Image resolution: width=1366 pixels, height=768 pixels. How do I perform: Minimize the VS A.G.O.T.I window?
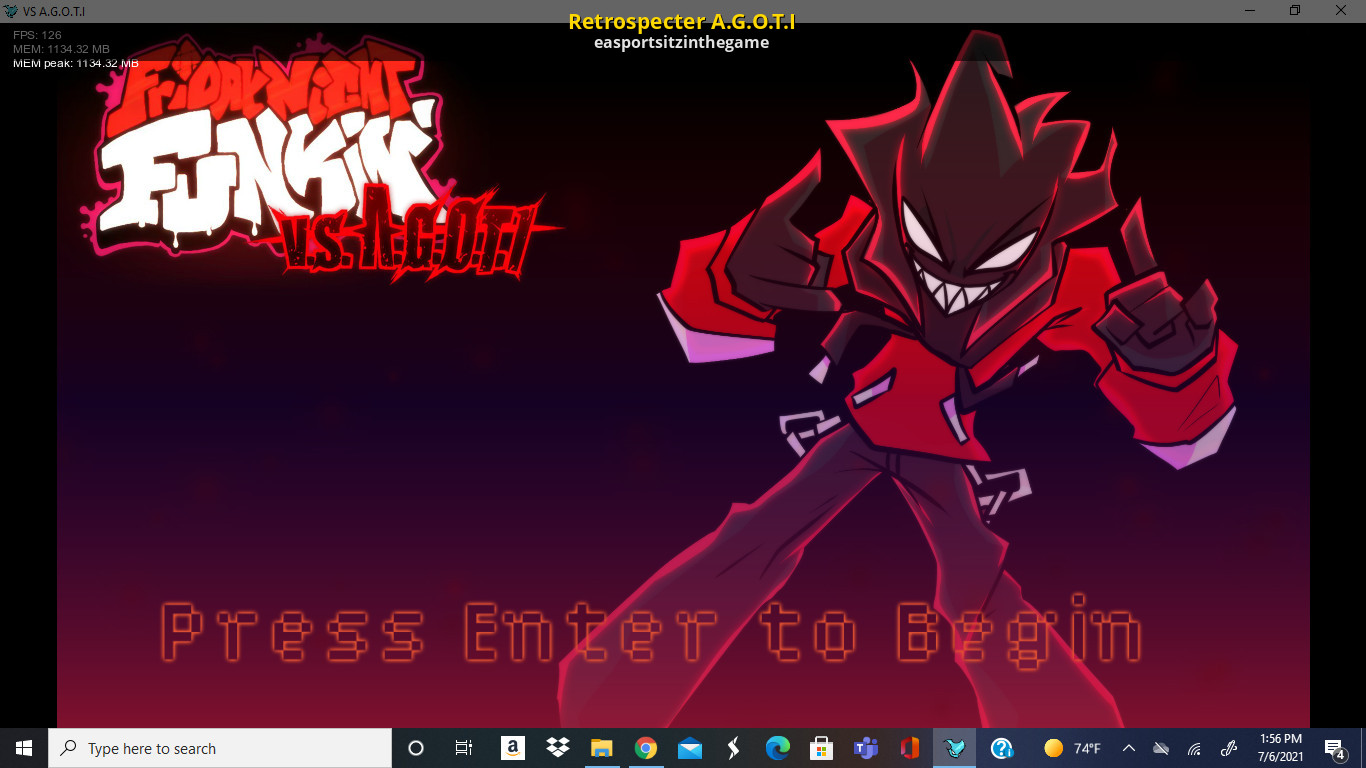click(1249, 10)
